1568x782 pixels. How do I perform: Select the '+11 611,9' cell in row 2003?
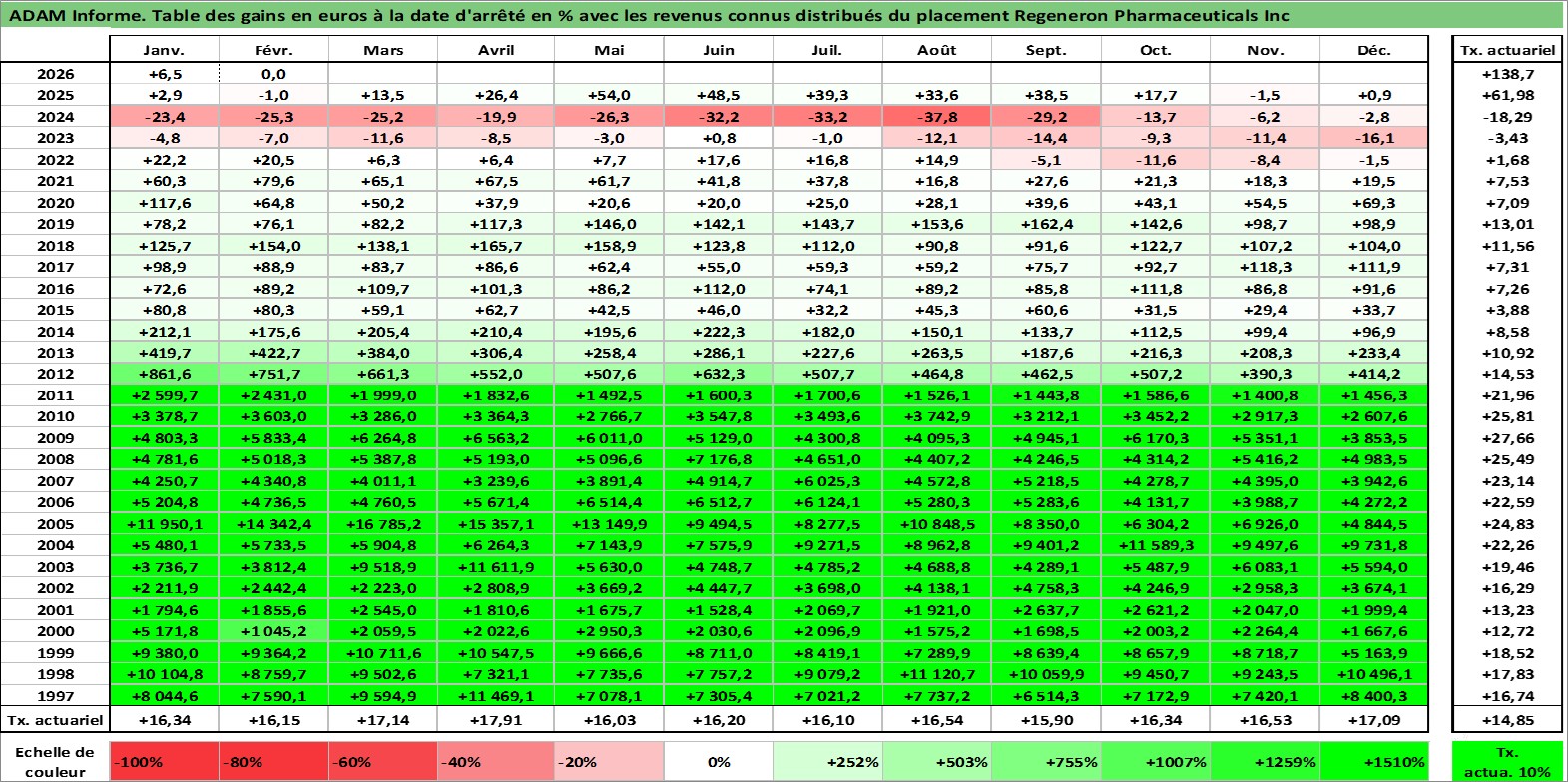coord(496,567)
